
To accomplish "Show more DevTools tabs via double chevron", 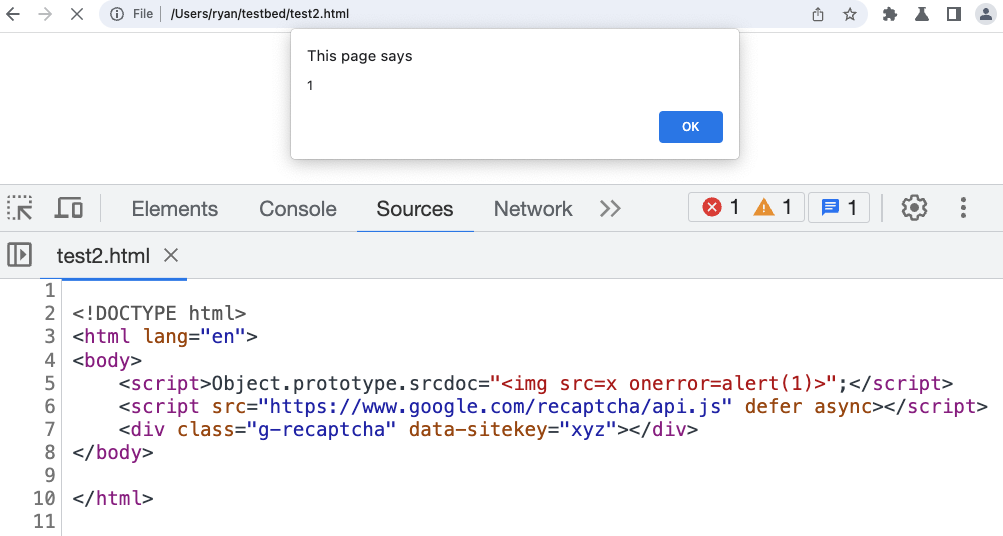I will (x=610, y=209).
